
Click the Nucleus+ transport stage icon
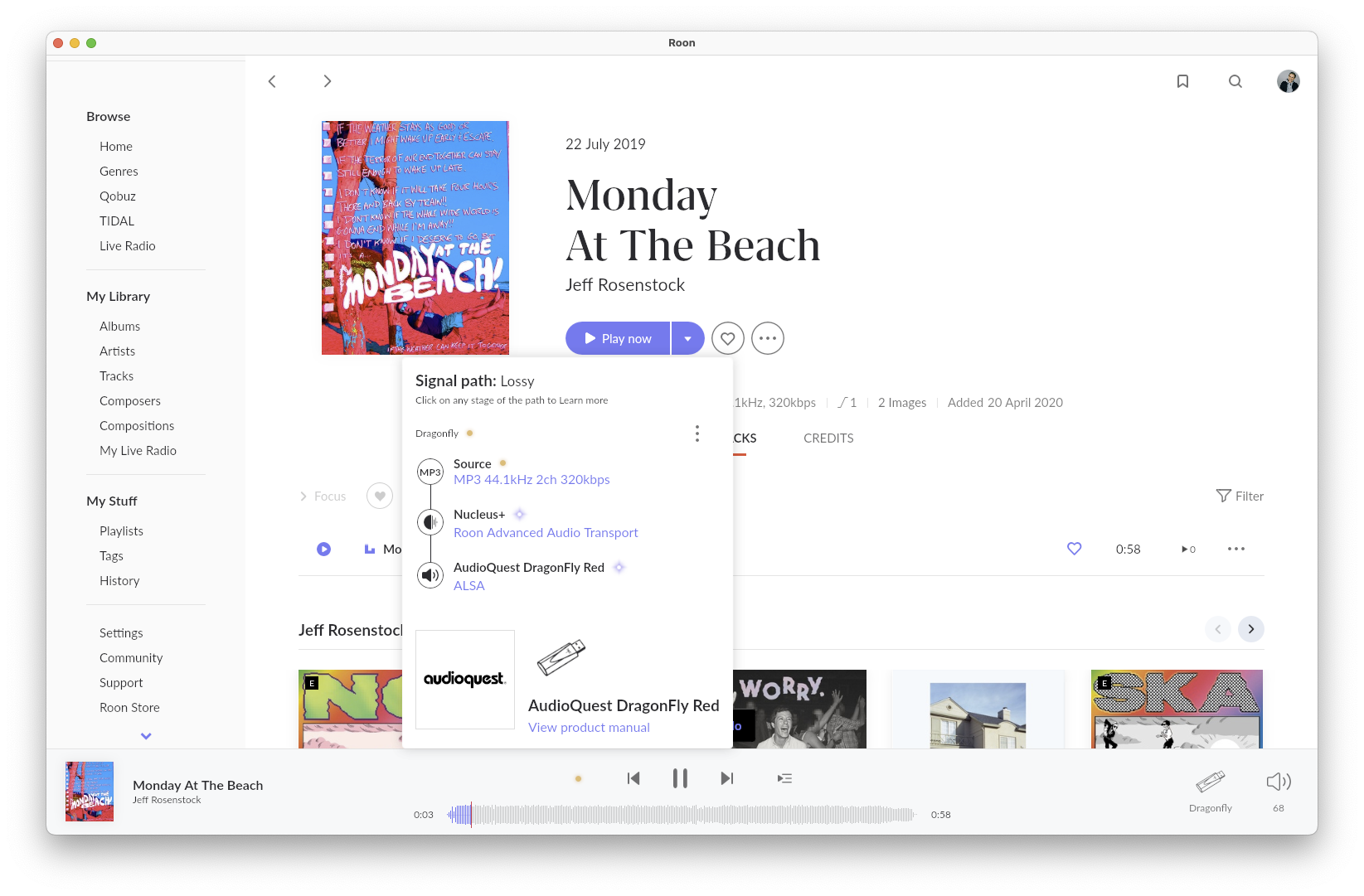coord(430,522)
